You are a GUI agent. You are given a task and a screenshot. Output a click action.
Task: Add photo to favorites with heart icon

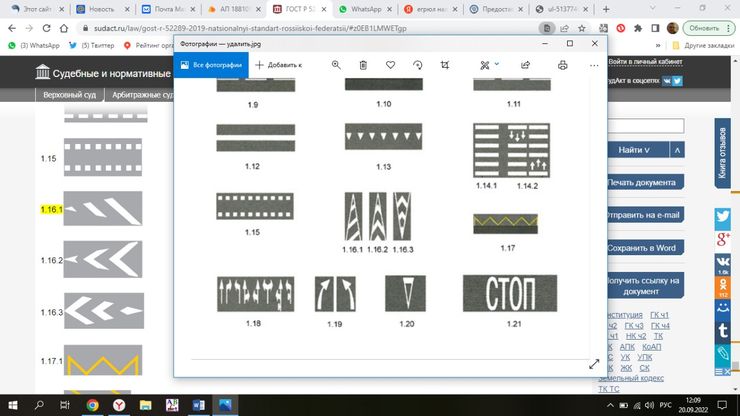pos(390,65)
